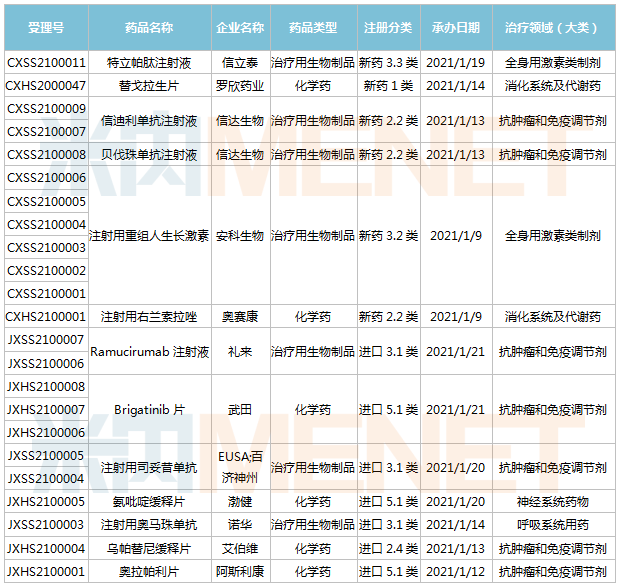This screenshot has height=587, width=620.
Task: Click classification cell 新药 1 类
Action: click(x=388, y=86)
